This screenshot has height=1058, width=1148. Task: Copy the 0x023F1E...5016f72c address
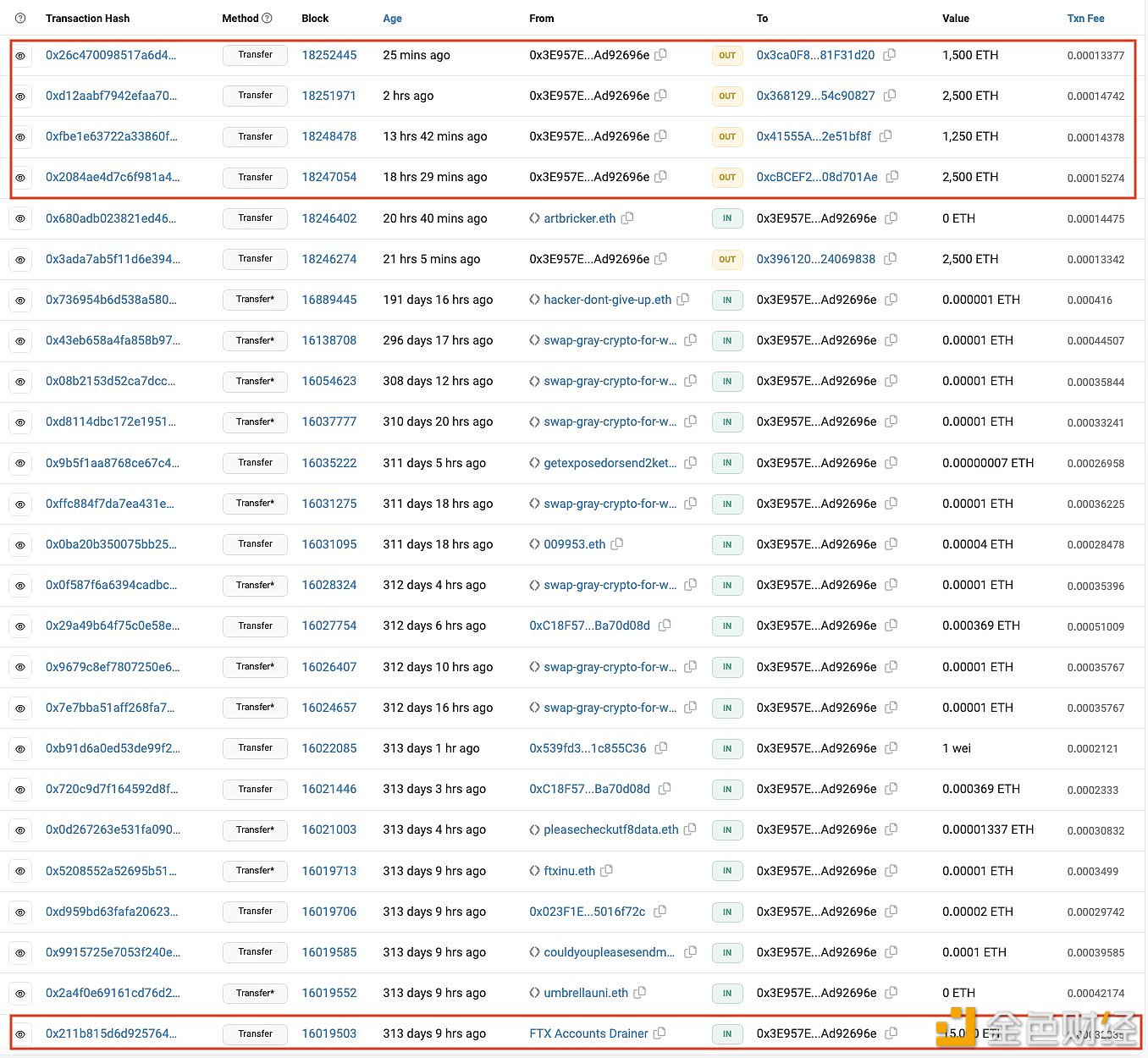click(x=660, y=911)
